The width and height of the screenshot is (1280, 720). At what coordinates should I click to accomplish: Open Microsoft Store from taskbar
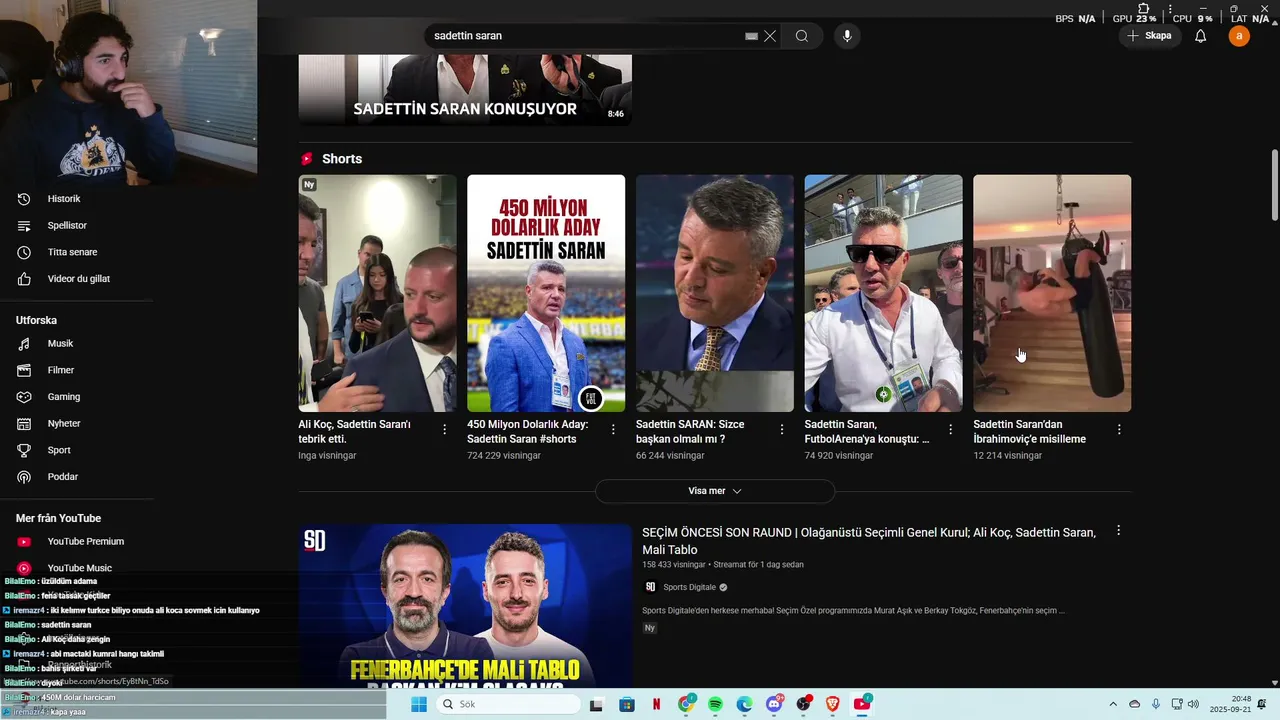tap(627, 704)
